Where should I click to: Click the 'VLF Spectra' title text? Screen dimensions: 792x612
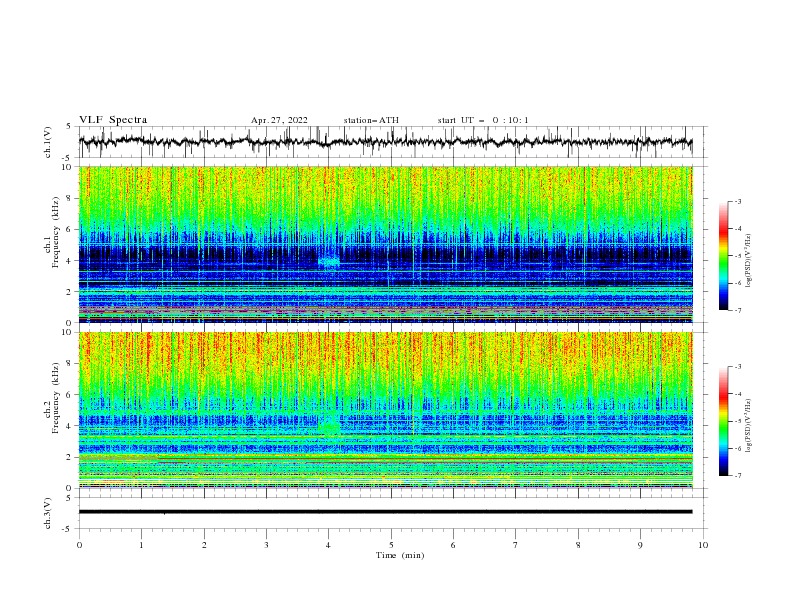tap(113, 120)
